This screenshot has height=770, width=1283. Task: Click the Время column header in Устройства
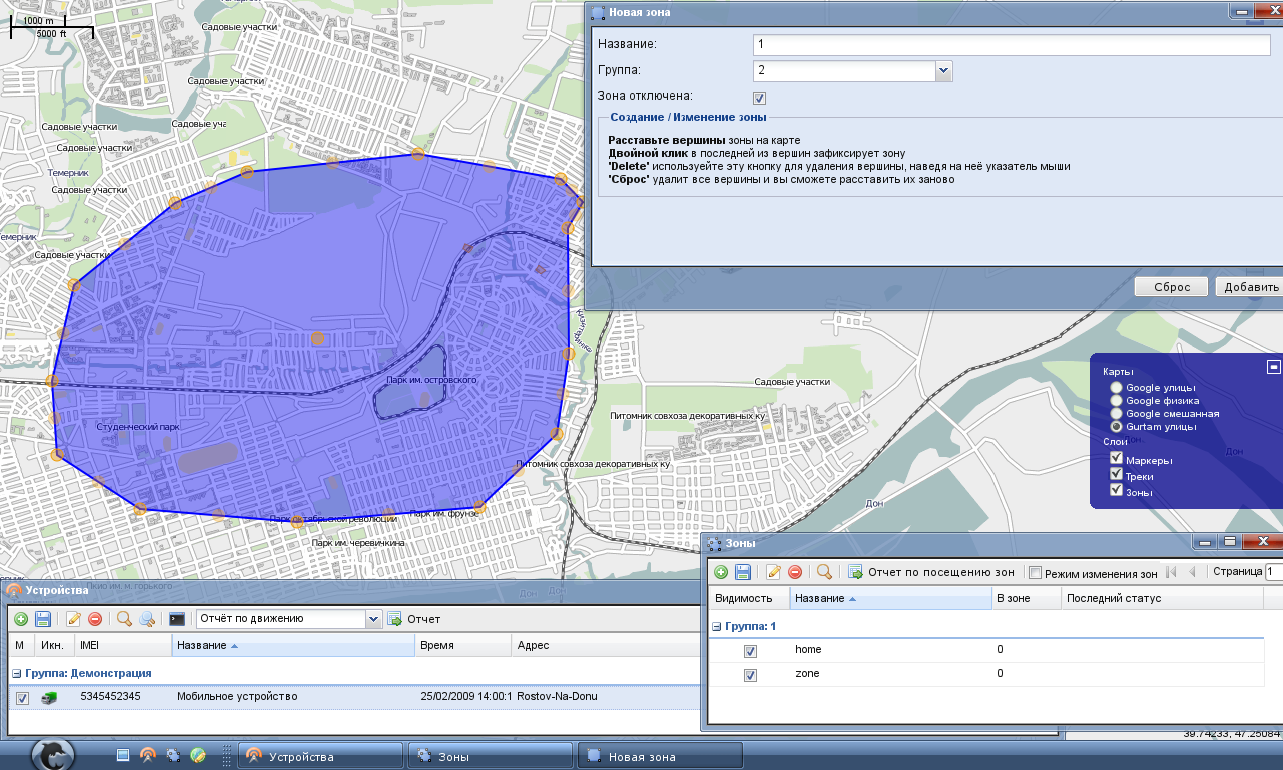pos(462,645)
